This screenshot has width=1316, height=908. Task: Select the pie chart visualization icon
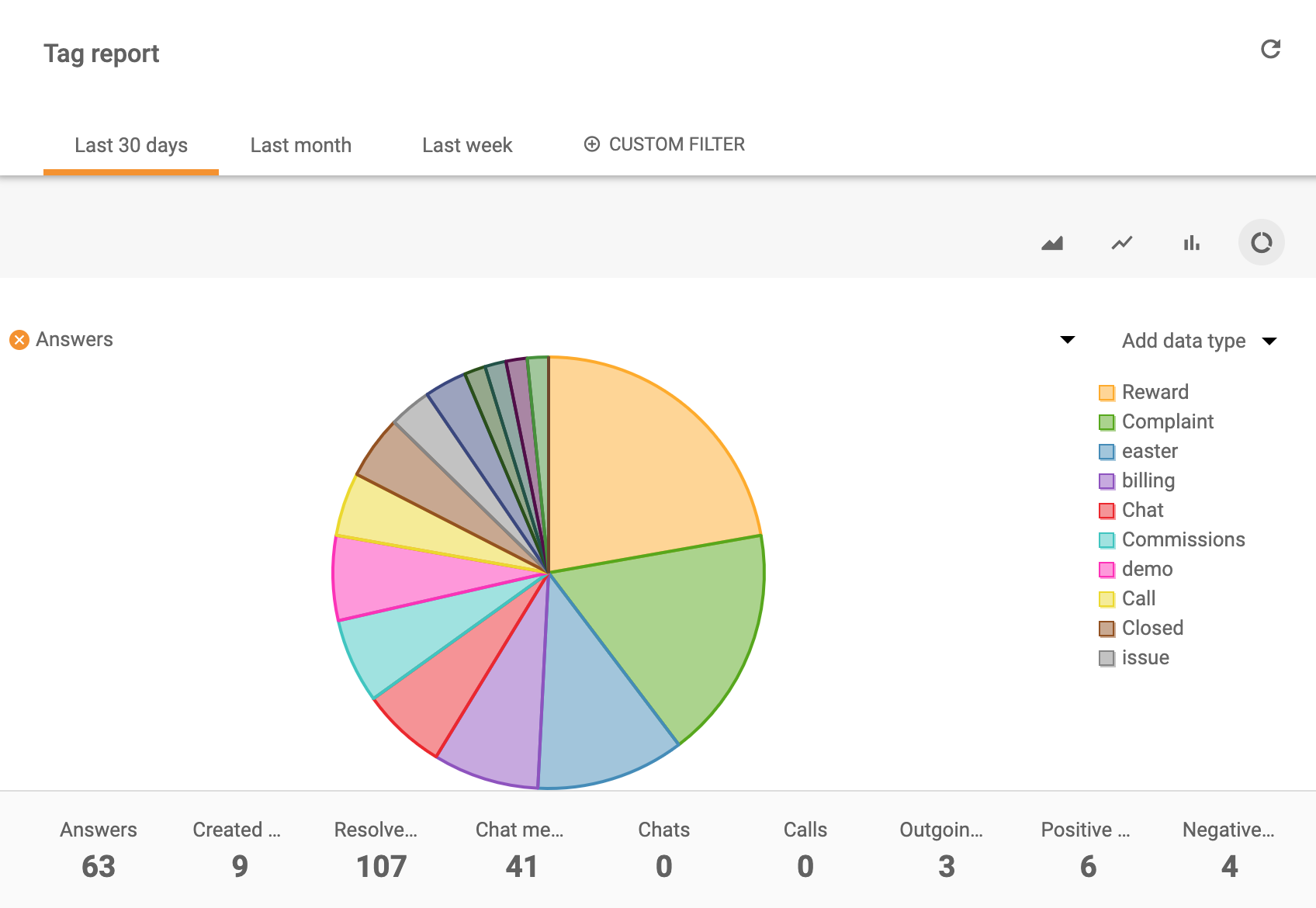point(1262,242)
